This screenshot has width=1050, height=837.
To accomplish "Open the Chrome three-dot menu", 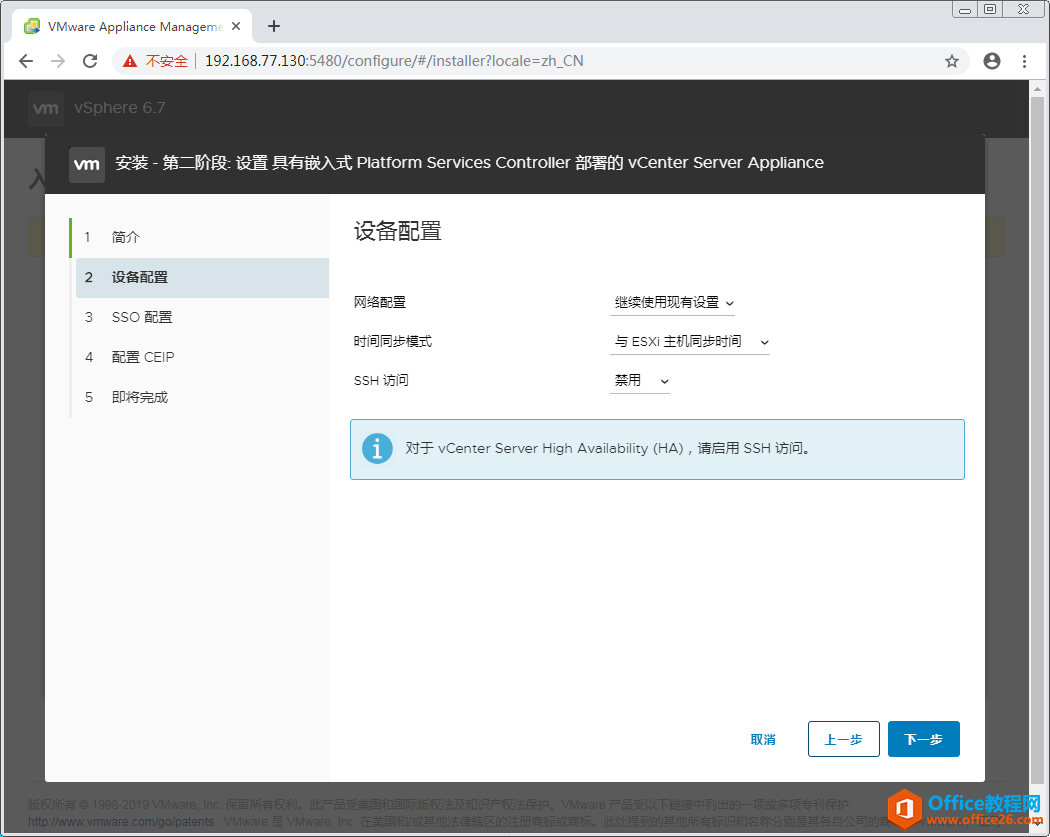I will 1024,61.
